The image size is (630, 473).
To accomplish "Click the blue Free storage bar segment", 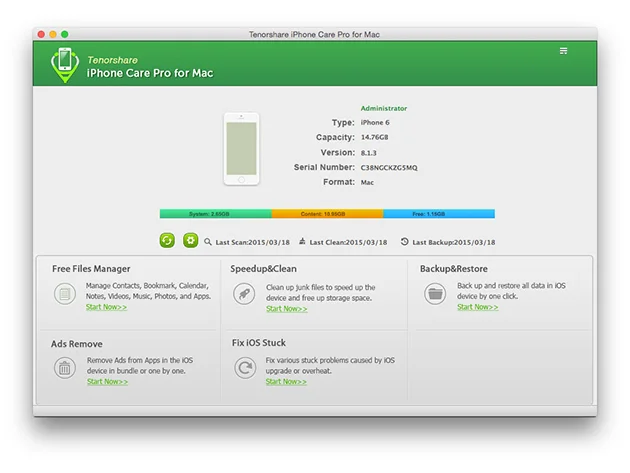I will click(x=439, y=214).
